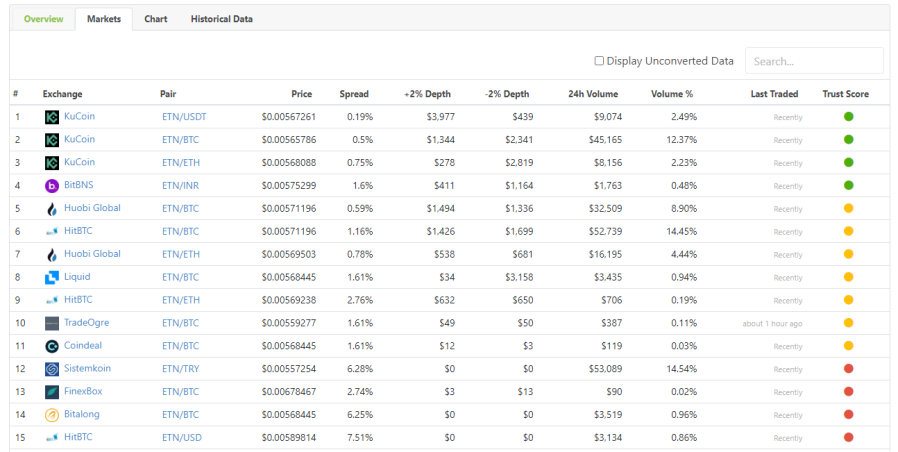Click the FinexBox logo icon
The width and height of the screenshot is (898, 452).
(52, 392)
